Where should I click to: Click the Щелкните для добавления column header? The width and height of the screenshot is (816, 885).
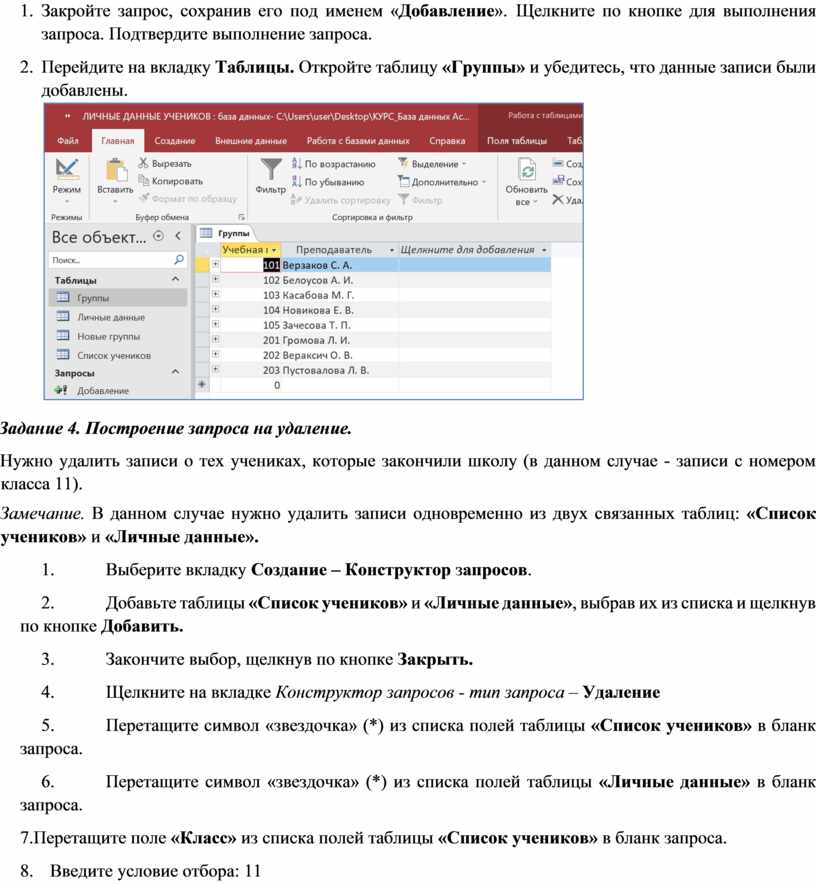pyautogui.click(x=473, y=249)
